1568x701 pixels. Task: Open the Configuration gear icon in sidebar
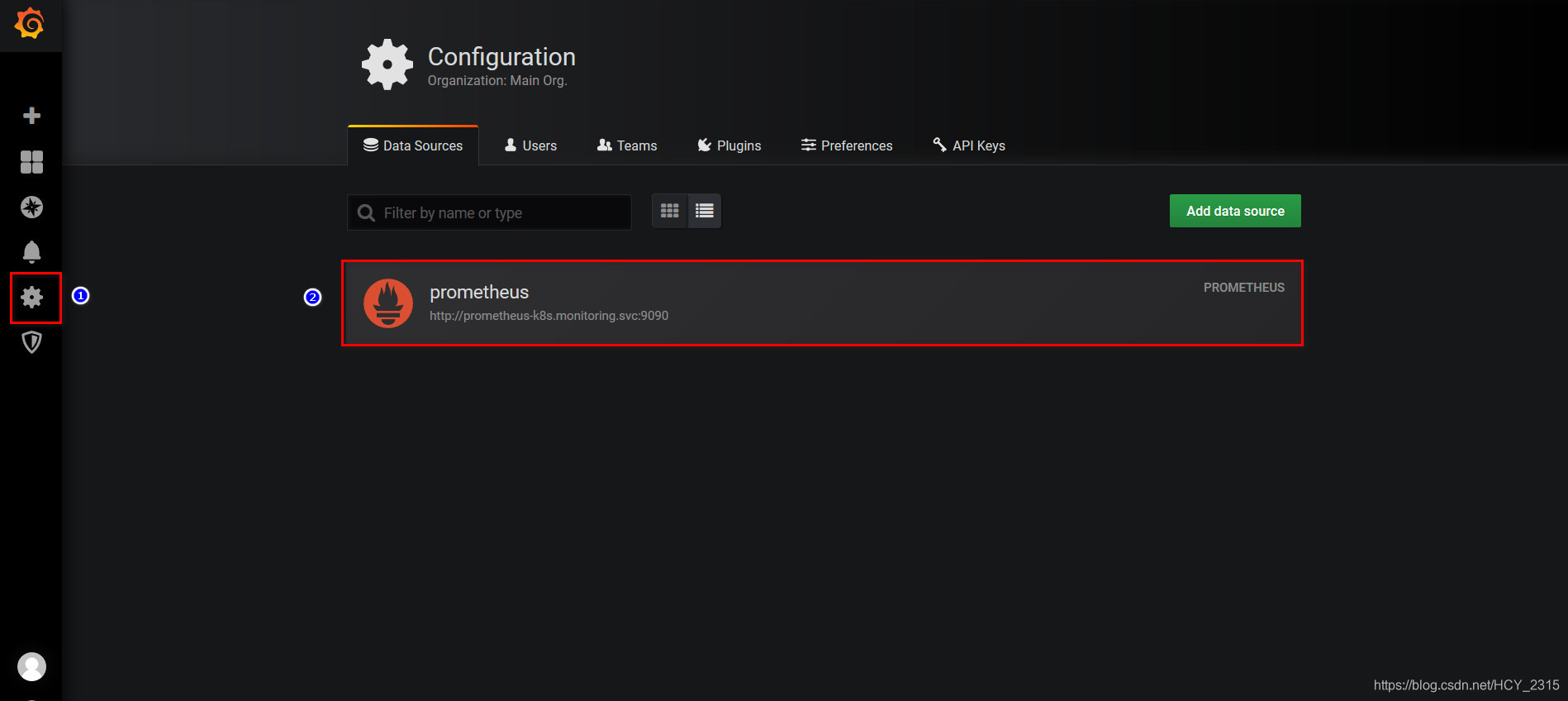point(31,297)
